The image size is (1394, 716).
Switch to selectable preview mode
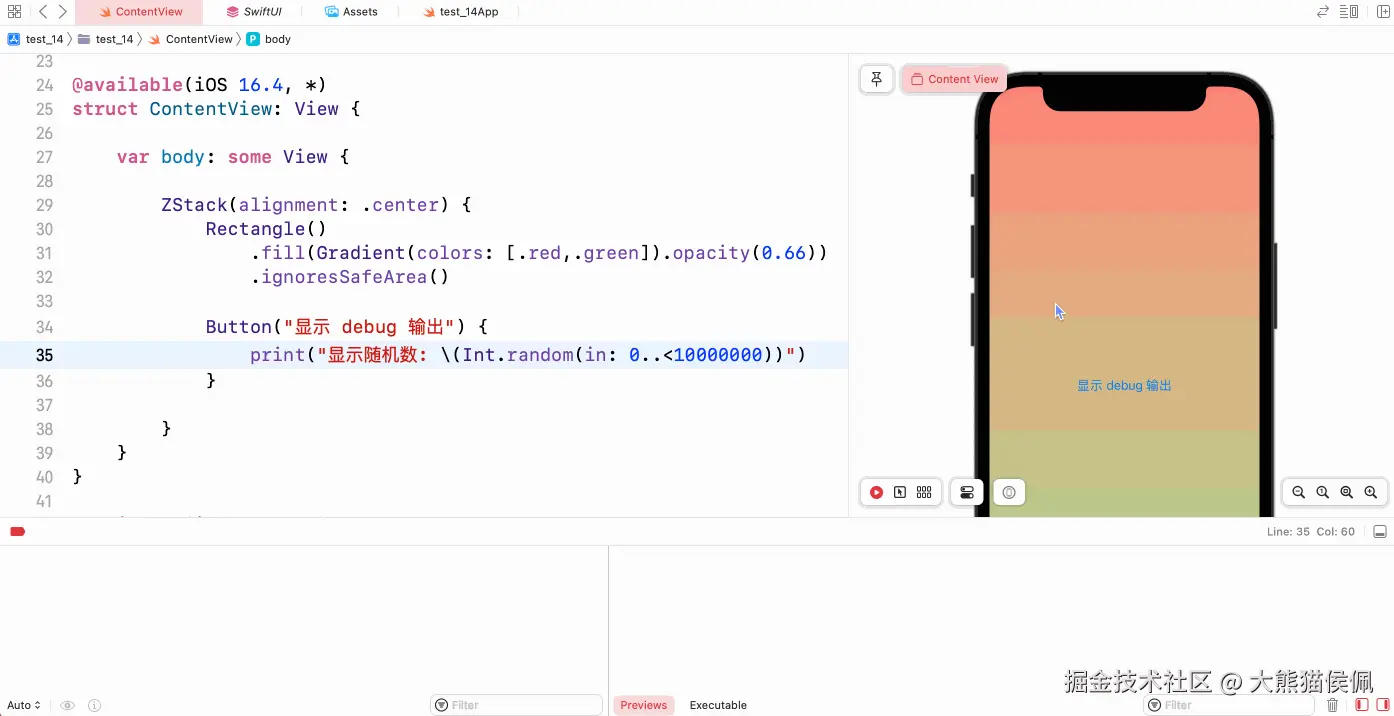900,492
